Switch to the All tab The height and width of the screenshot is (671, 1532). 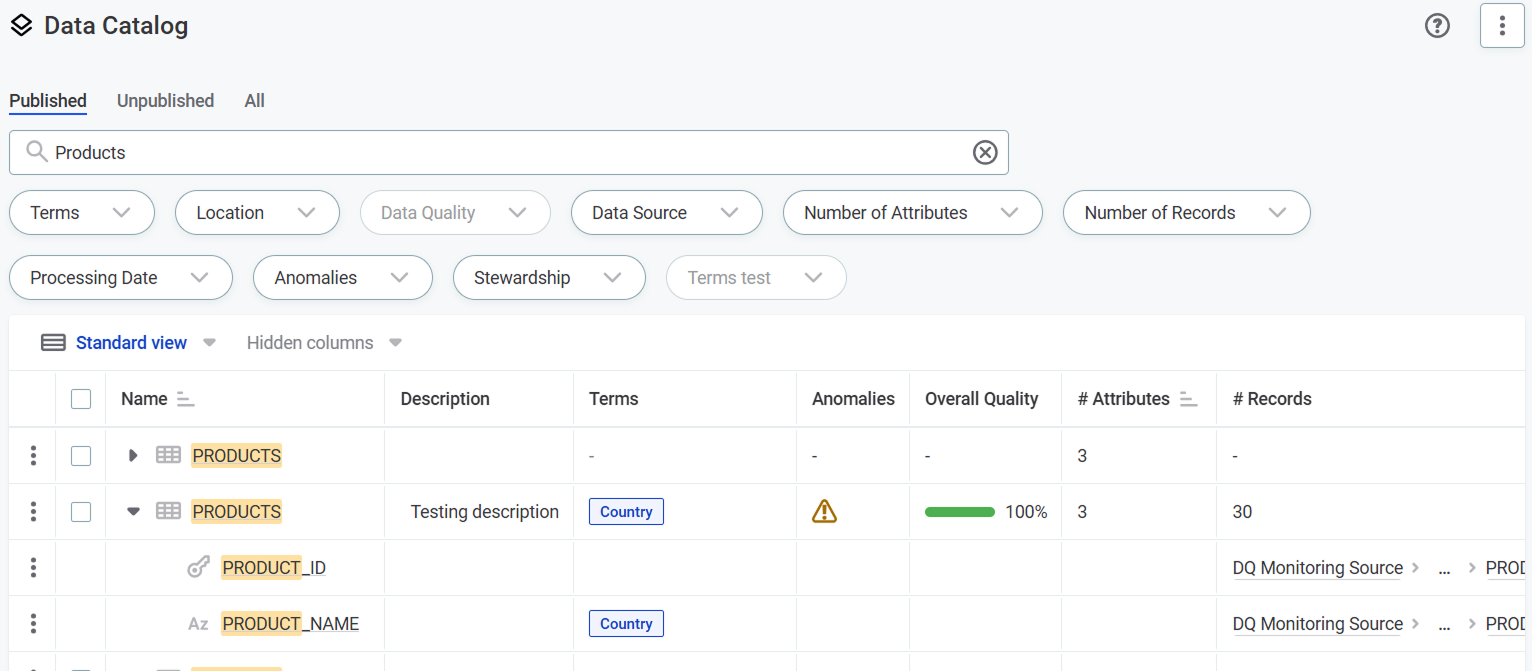coord(254,101)
